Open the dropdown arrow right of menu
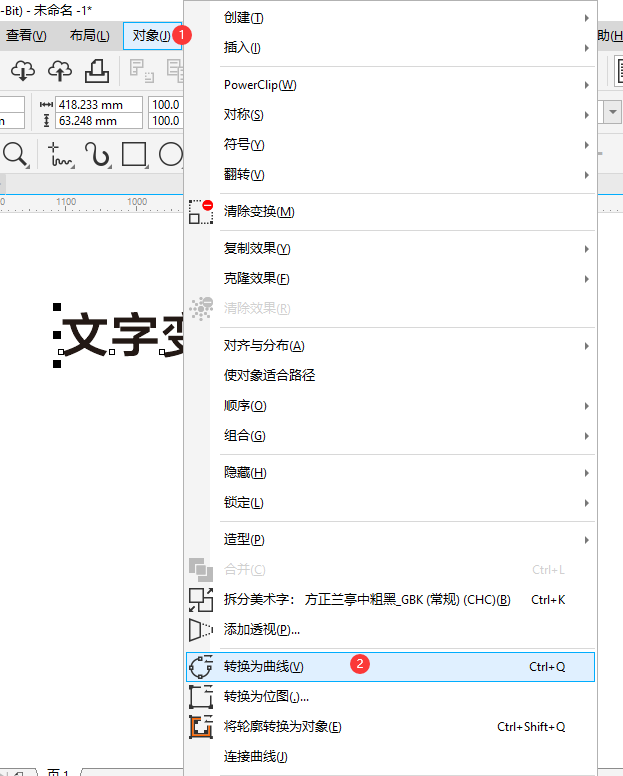 coord(613,112)
